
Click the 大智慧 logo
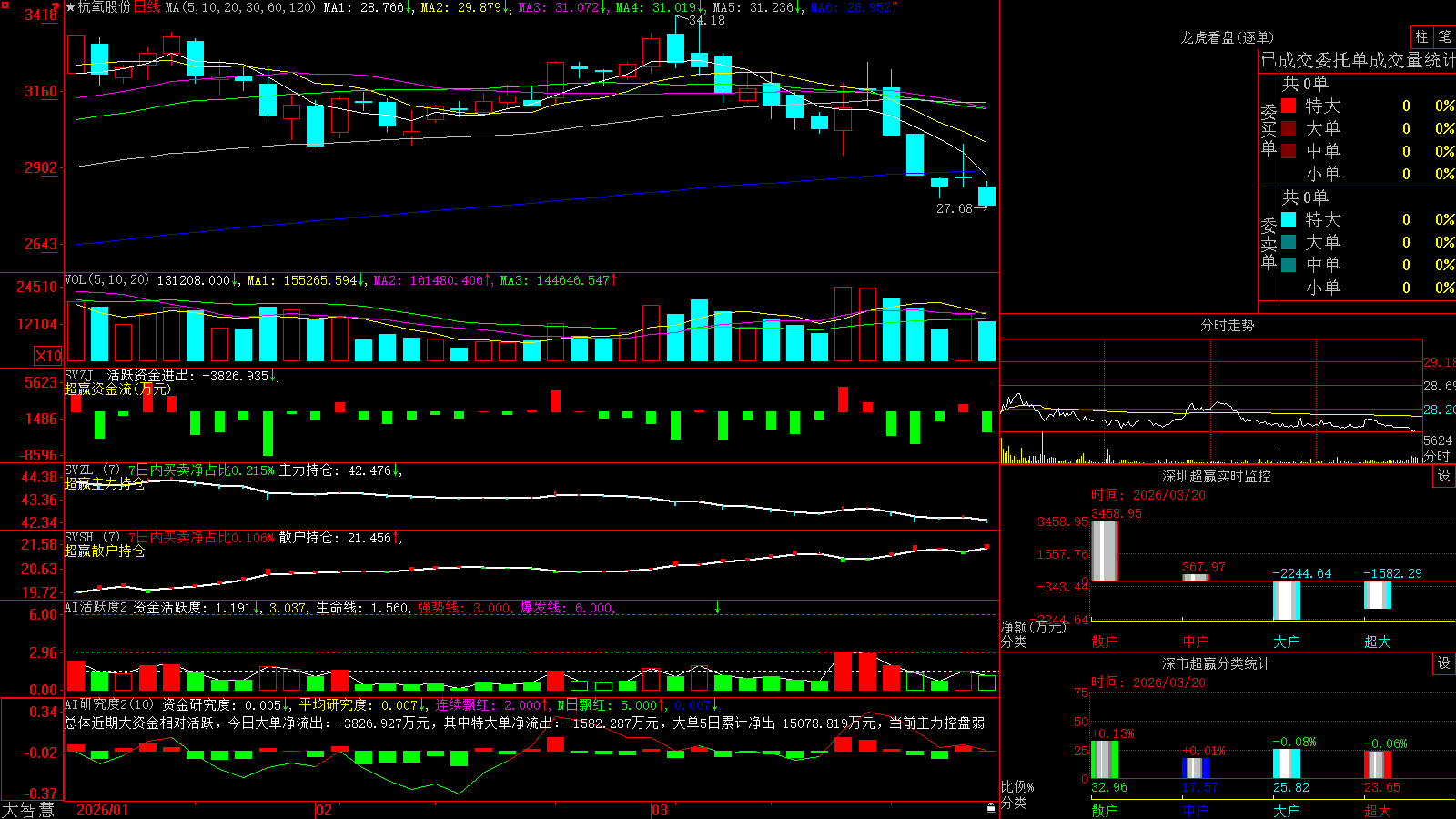pos(28,810)
